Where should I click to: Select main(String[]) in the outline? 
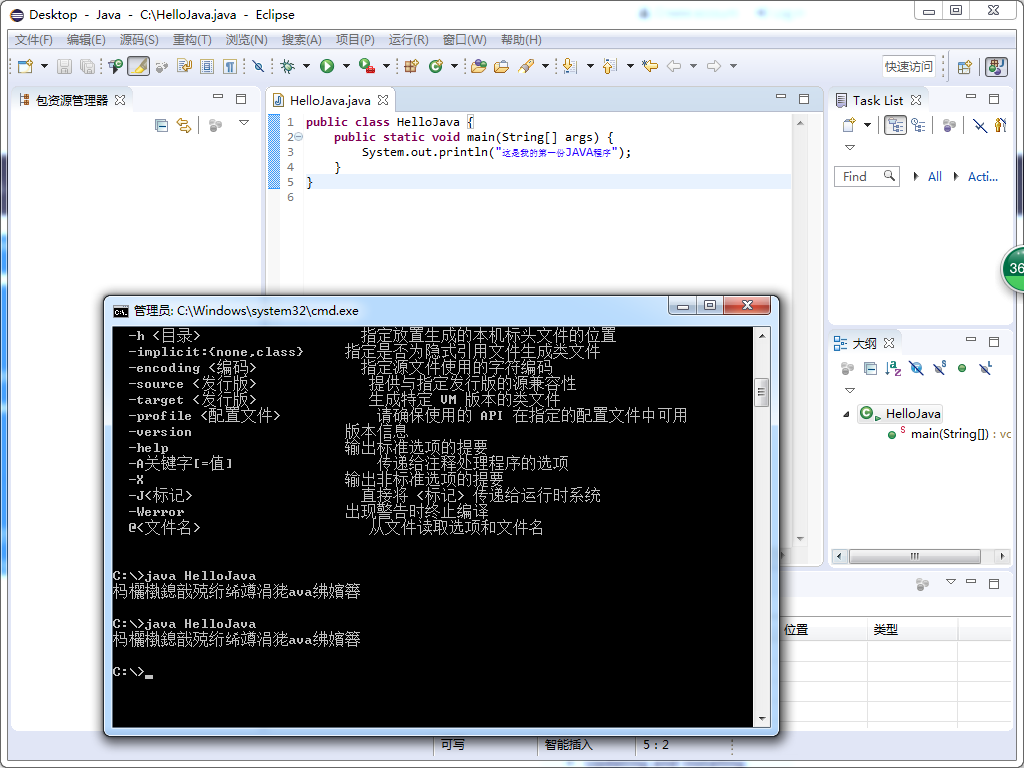tap(950, 434)
